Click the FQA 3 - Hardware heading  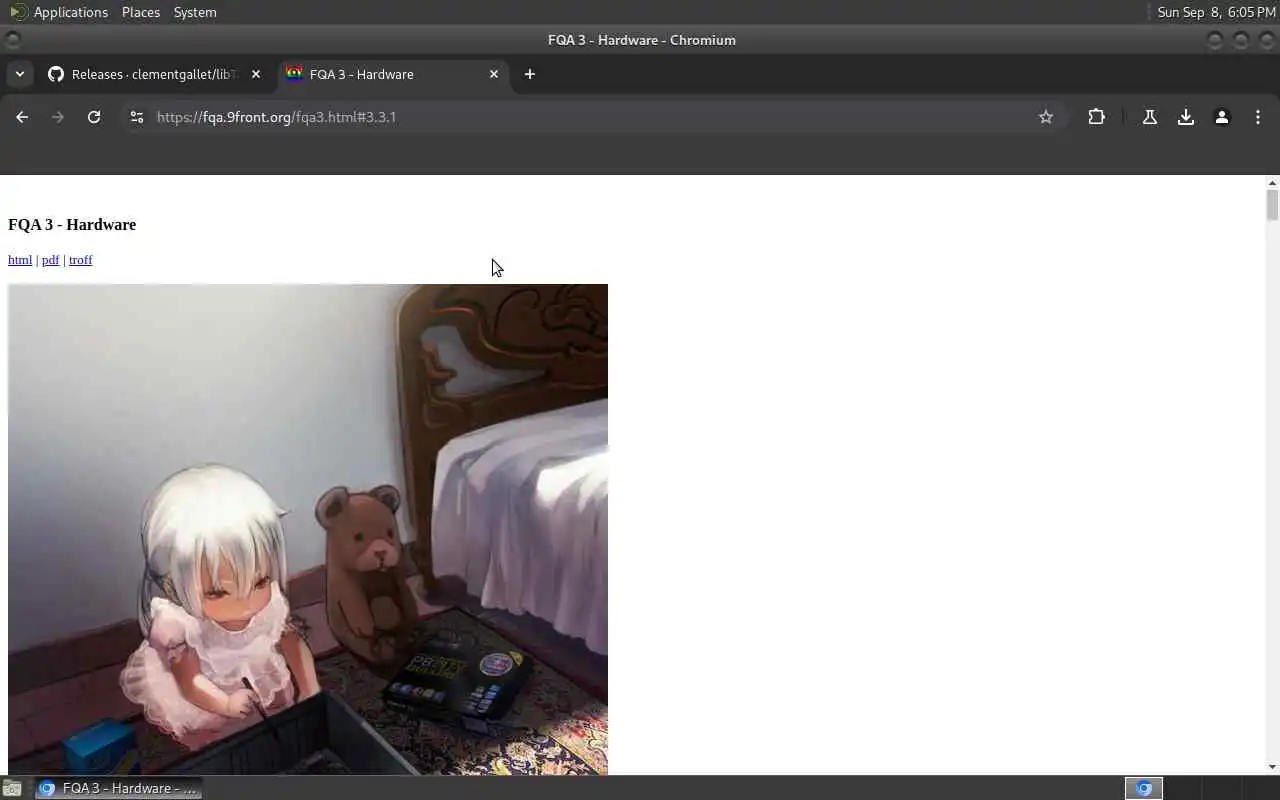coord(72,225)
